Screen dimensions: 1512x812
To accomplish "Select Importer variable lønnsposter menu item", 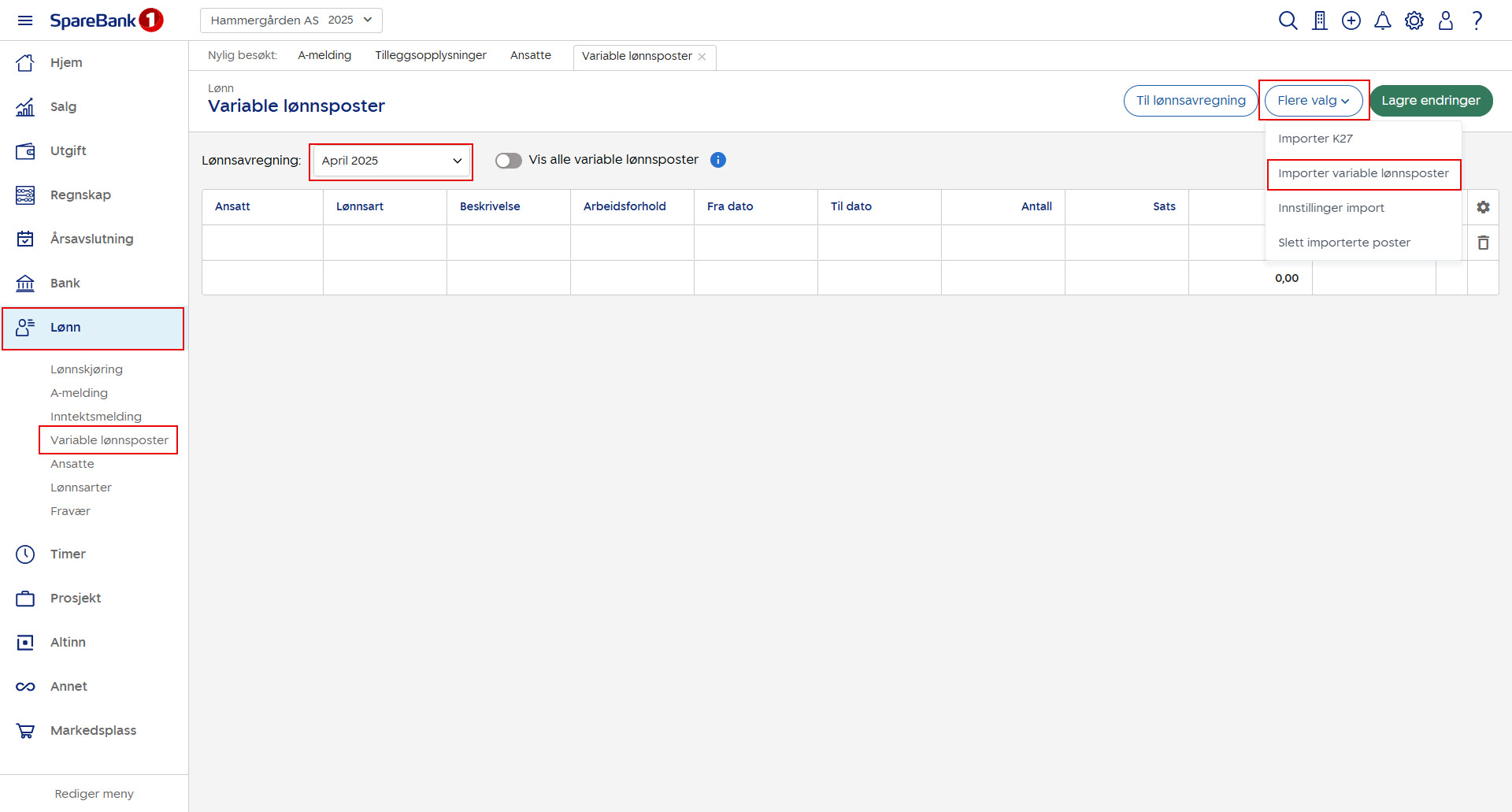I will point(1362,173).
